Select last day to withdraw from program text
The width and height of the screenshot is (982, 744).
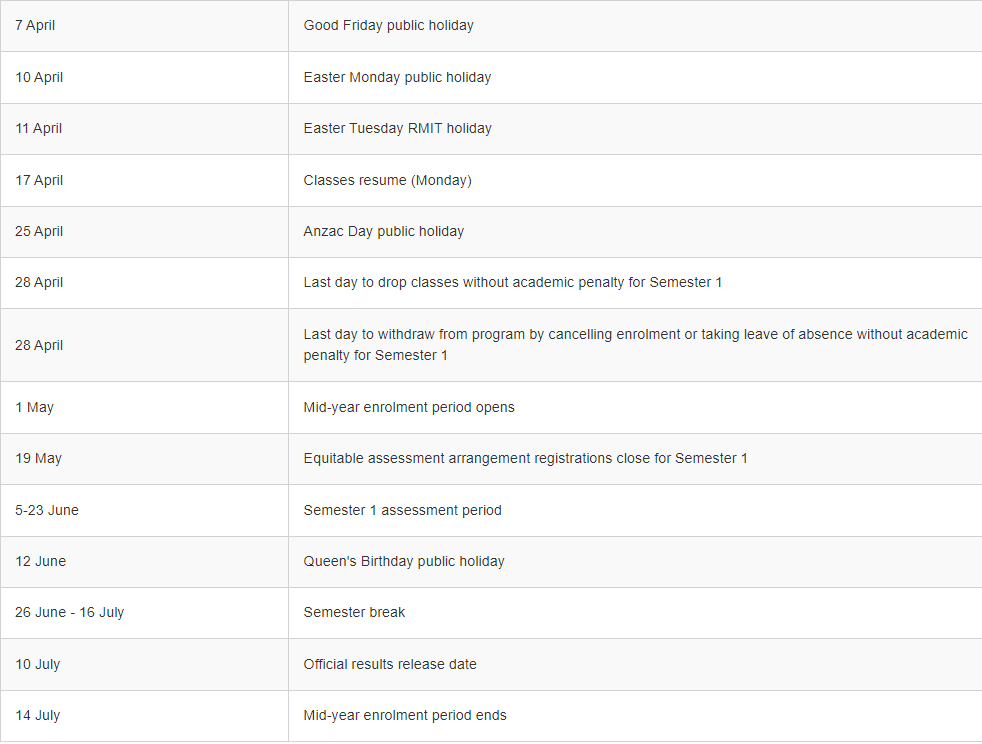pos(636,344)
